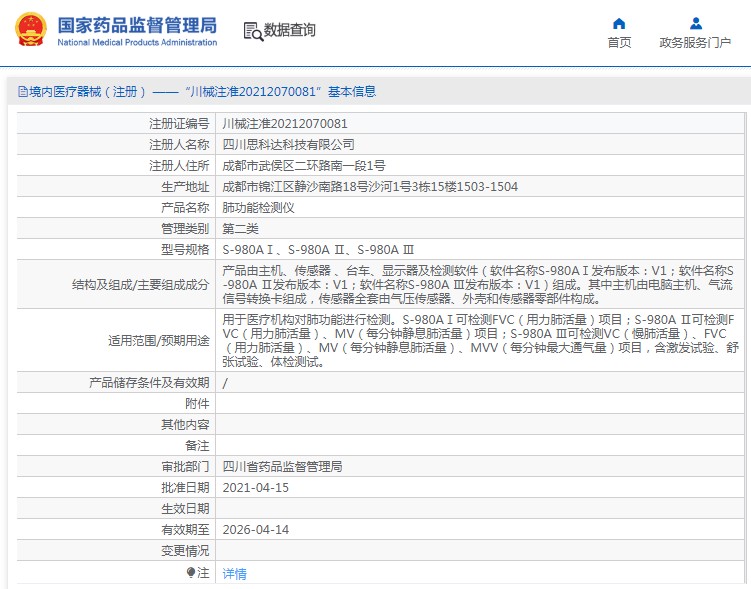Click the expiry date 2026-04-14
Viewport: 751px width, 589px height.
pos(254,529)
